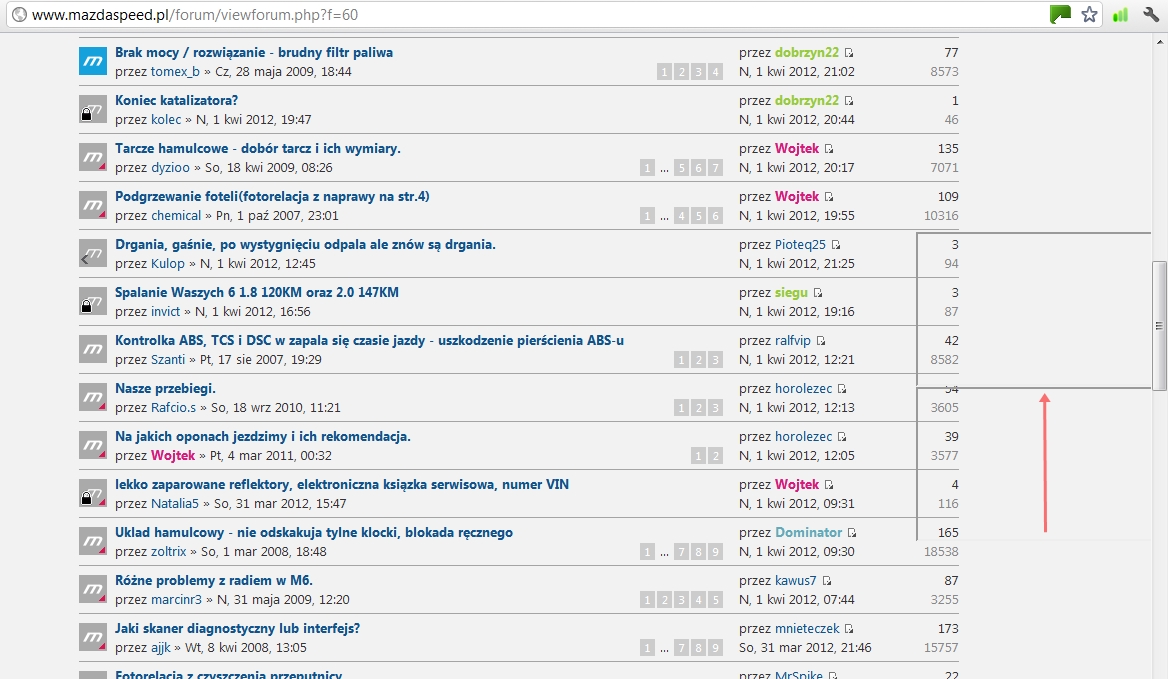1168x679 pixels.
Task: Click last-post icon next to Dominator
Action: 852,533
